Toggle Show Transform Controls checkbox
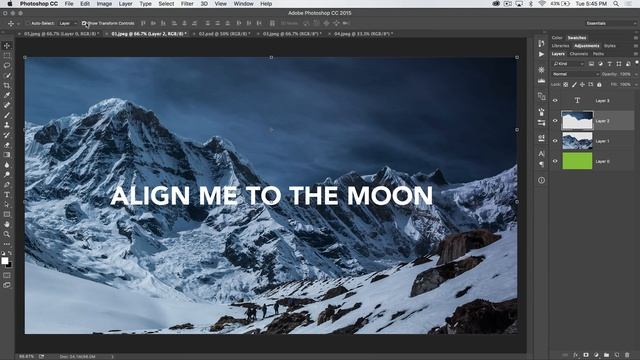This screenshot has width=640, height=360. pyautogui.click(x=84, y=23)
